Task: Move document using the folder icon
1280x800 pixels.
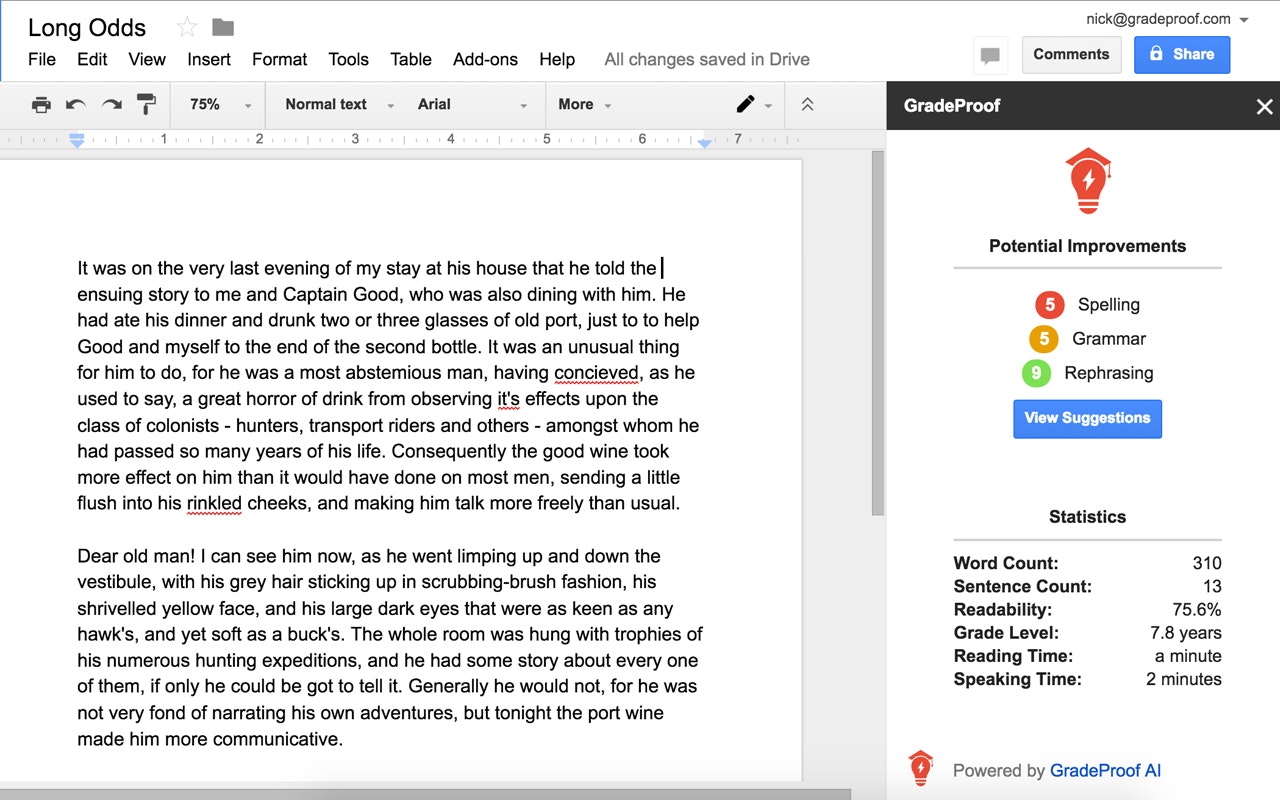Action: point(223,28)
